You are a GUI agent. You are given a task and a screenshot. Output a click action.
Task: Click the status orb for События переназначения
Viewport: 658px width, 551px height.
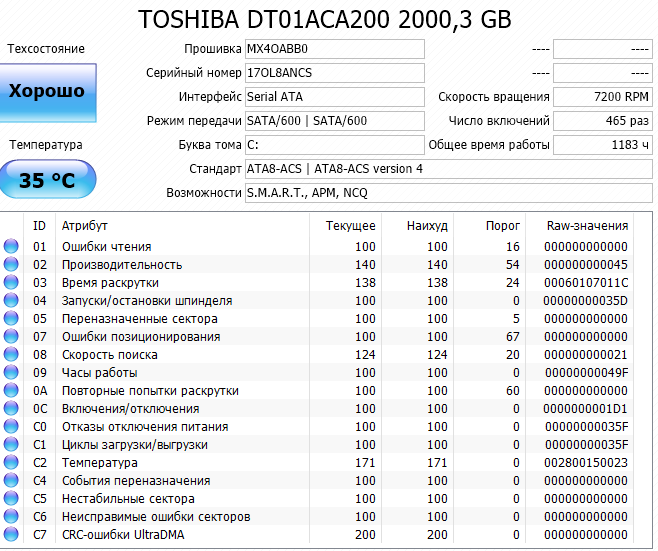(x=11, y=480)
